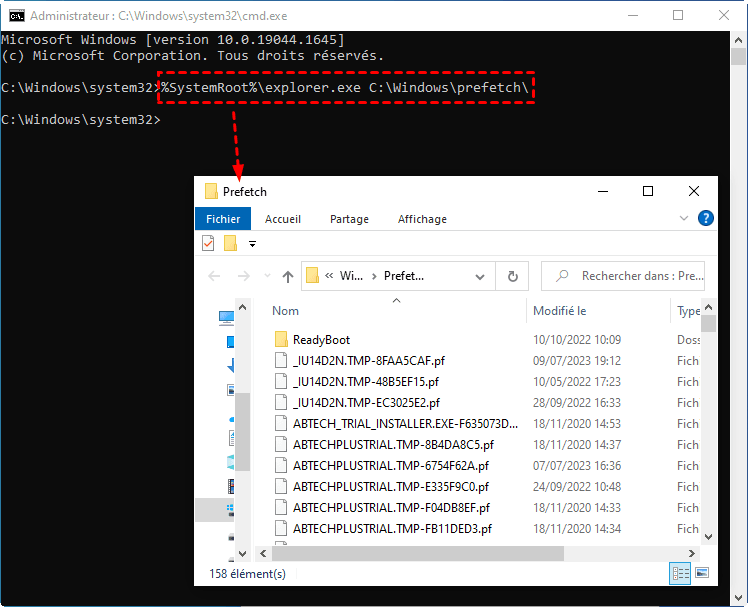Open Explorer help with the question mark icon
This screenshot has width=748, height=607.
click(x=706, y=218)
